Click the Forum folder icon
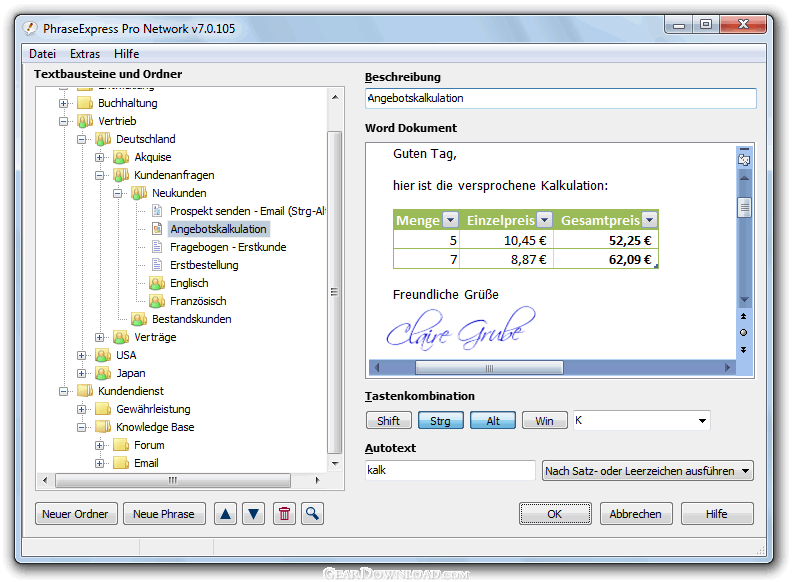This screenshot has width=792, height=582. pos(121,445)
